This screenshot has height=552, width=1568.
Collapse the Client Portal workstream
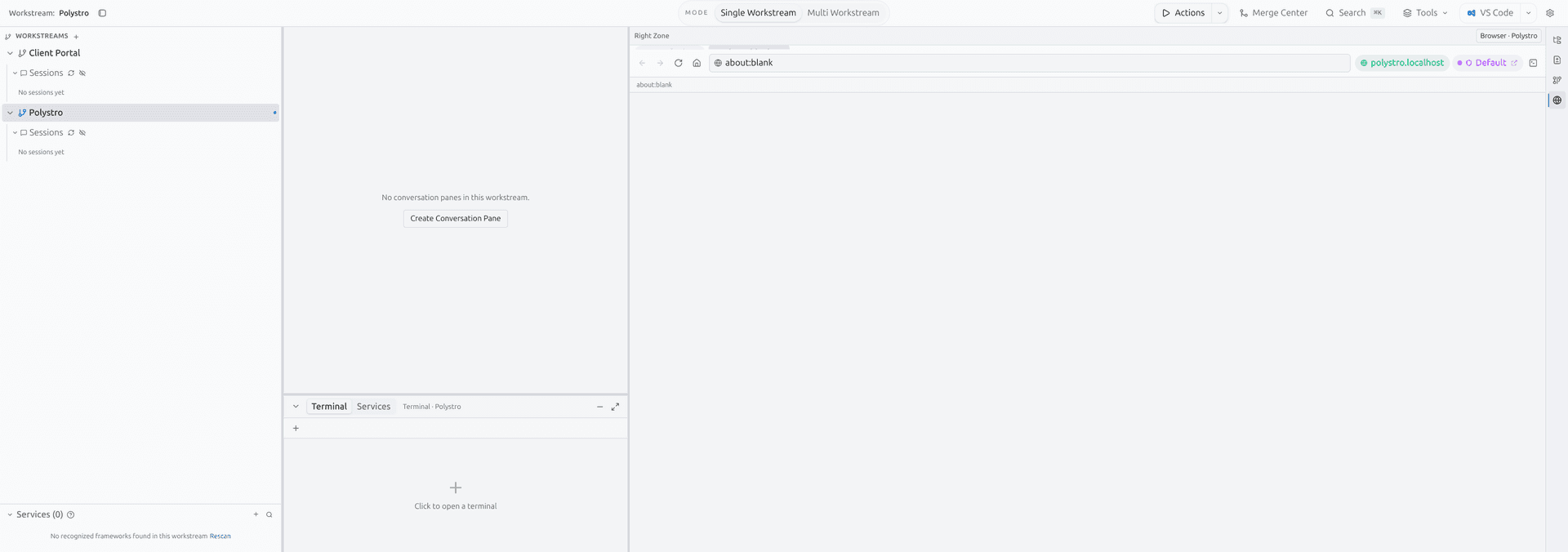(10, 53)
